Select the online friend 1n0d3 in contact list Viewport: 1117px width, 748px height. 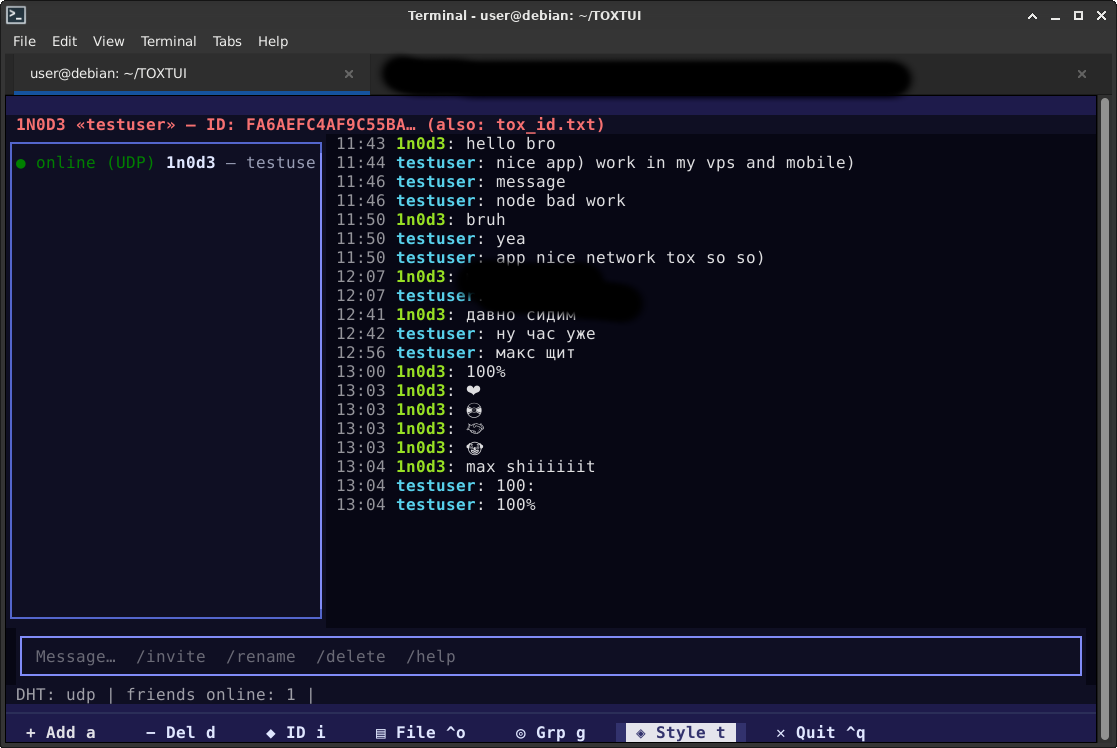tap(165, 163)
